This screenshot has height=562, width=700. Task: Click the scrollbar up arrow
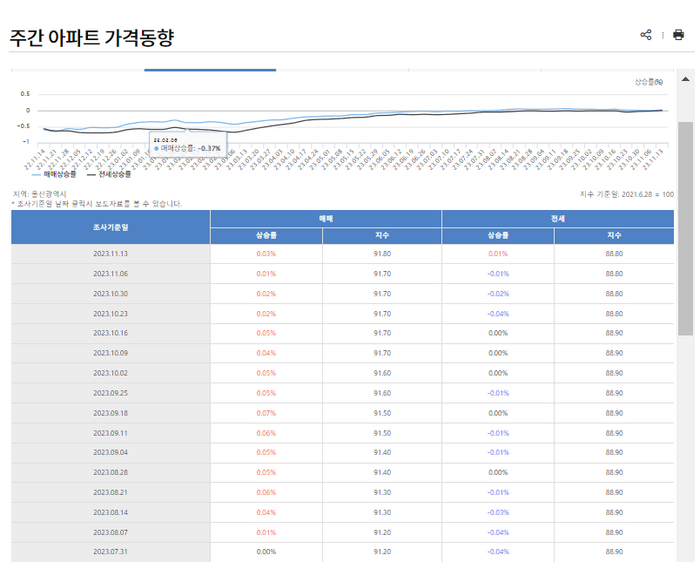[x=686, y=79]
